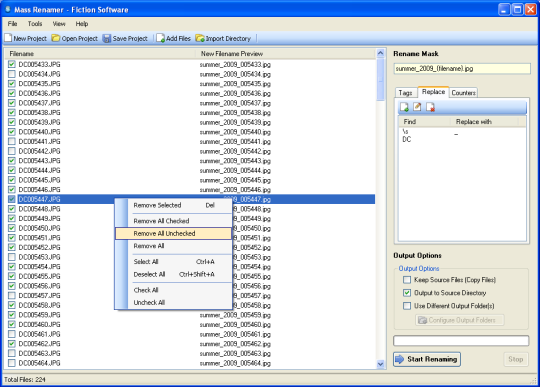Click the Add Files icon

point(160,38)
